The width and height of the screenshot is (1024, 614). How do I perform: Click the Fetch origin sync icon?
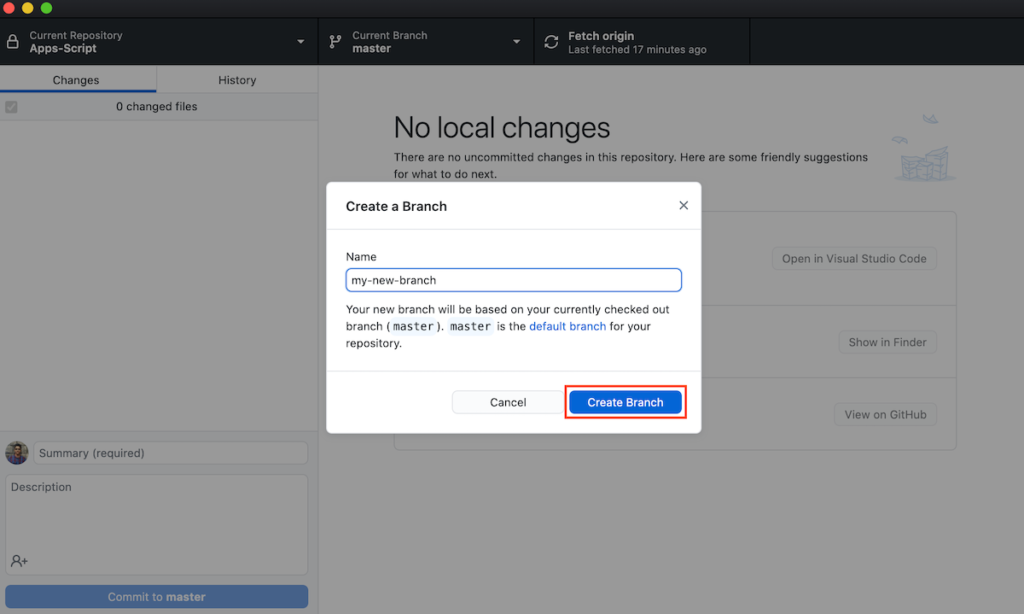[551, 42]
